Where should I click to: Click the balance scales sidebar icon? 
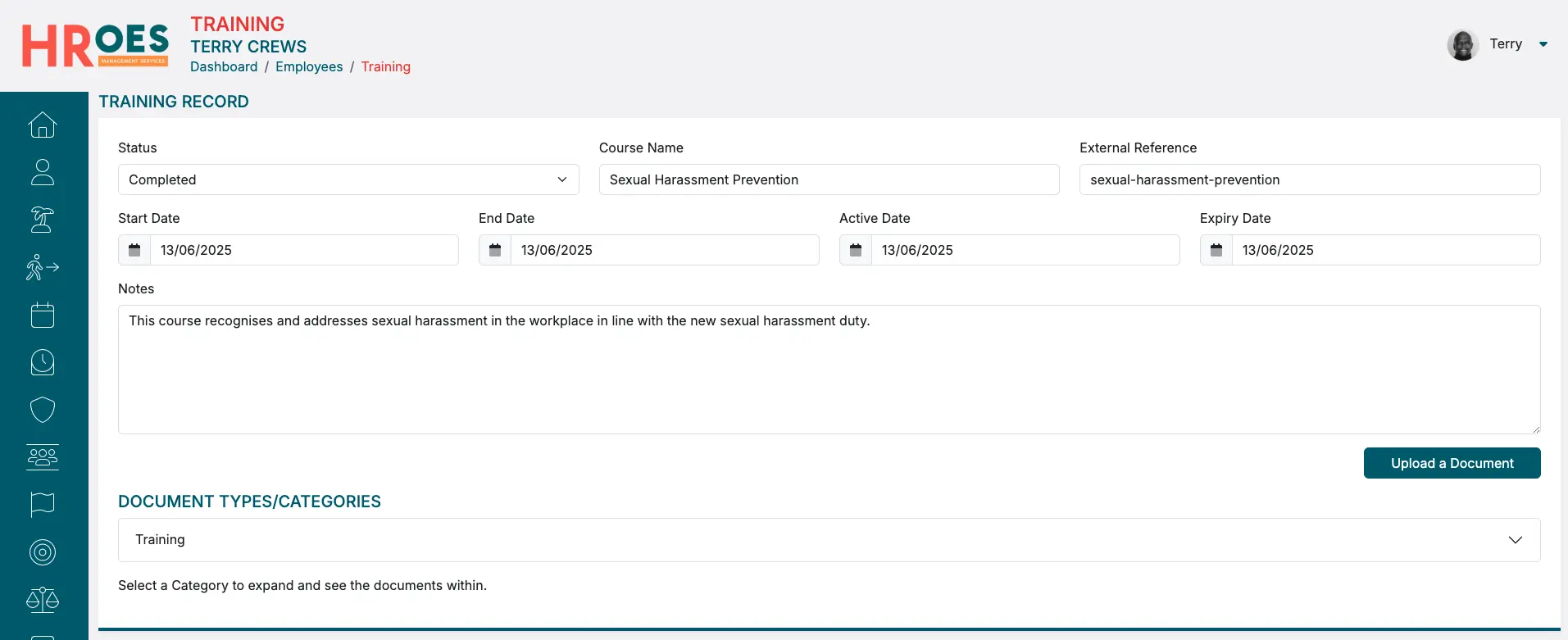pyautogui.click(x=43, y=600)
